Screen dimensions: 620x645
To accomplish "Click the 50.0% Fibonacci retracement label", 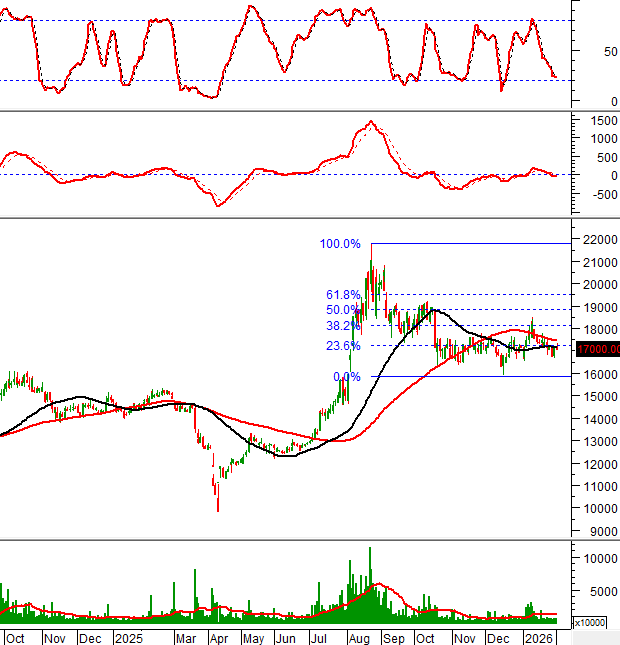I will tap(342, 310).
